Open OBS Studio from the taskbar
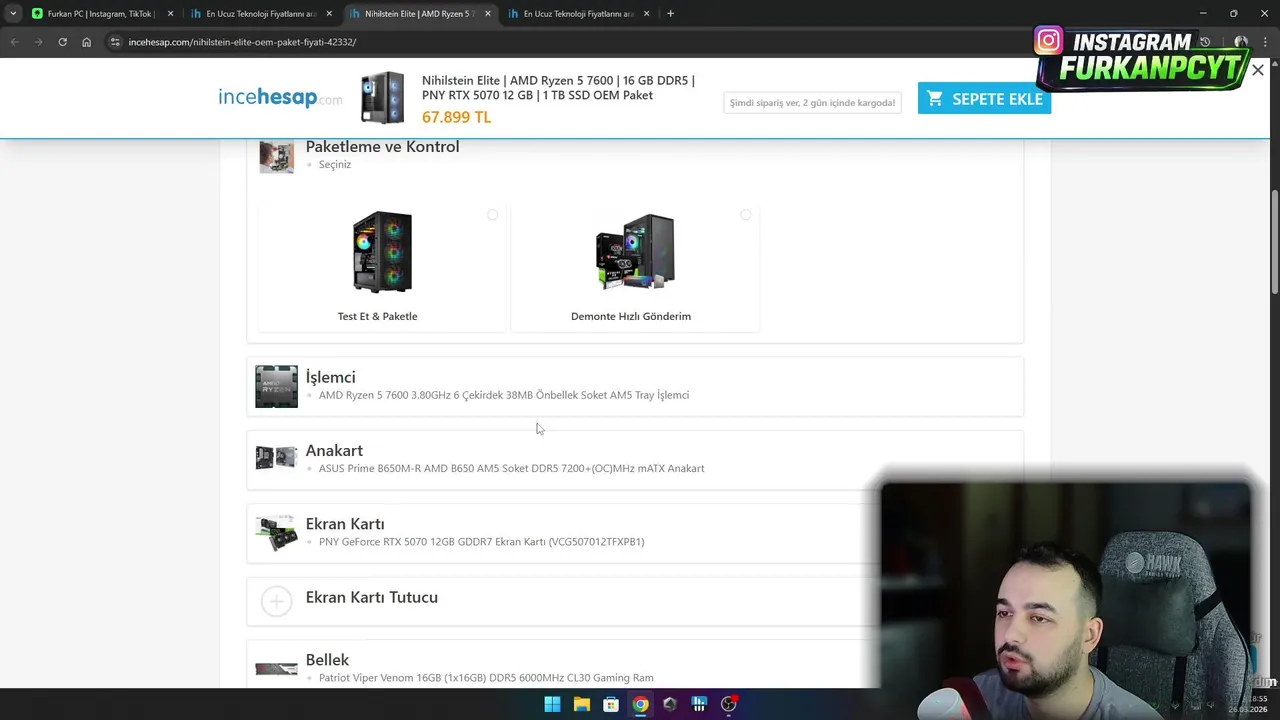 pos(729,704)
